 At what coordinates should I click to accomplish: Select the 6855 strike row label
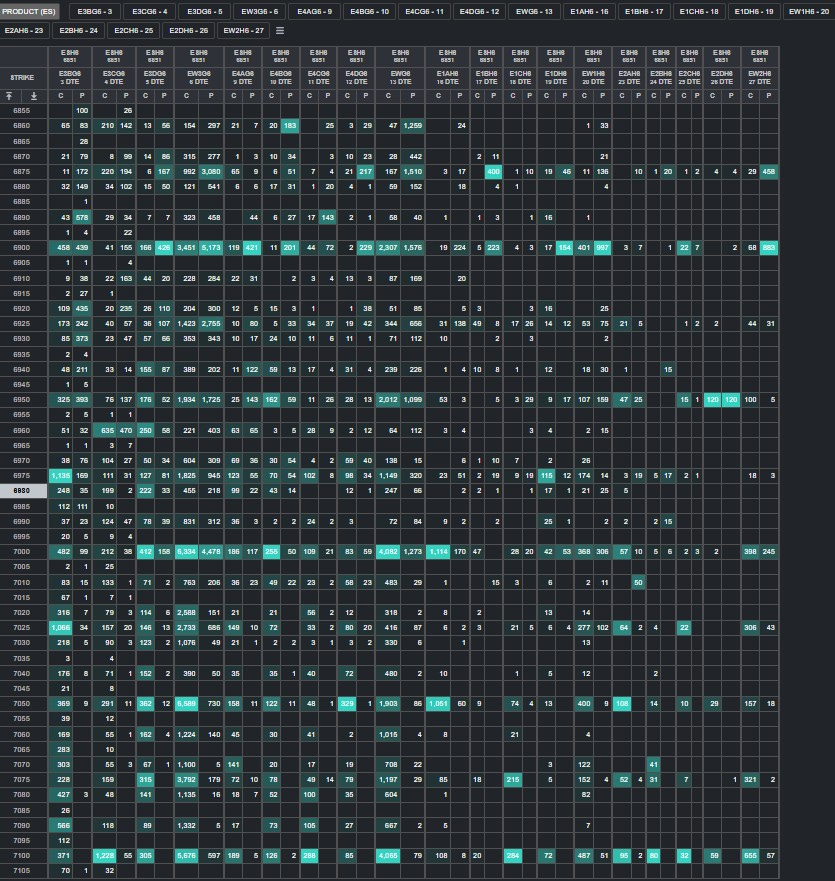point(22,111)
